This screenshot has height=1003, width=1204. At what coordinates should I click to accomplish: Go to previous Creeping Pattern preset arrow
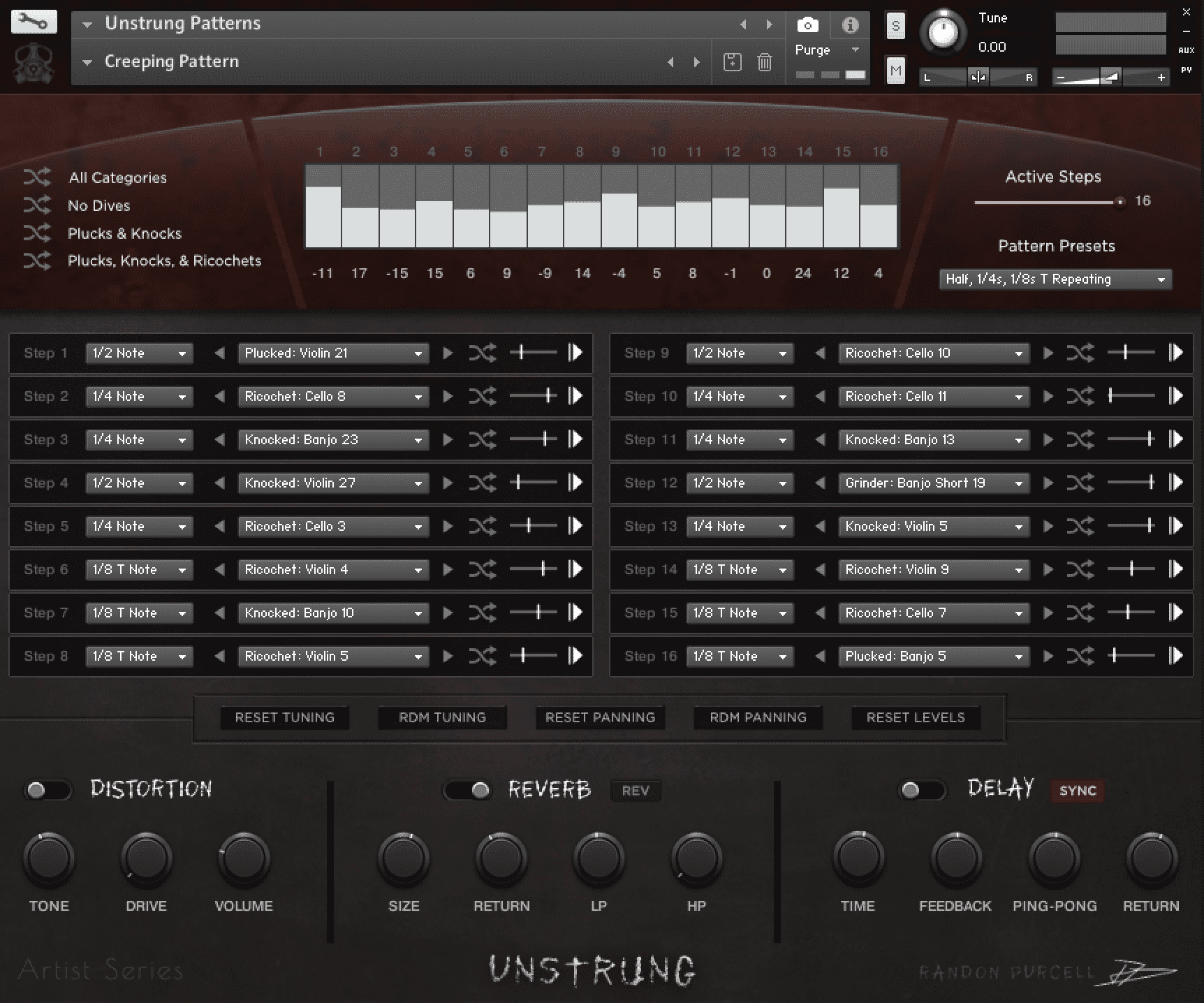(x=670, y=62)
